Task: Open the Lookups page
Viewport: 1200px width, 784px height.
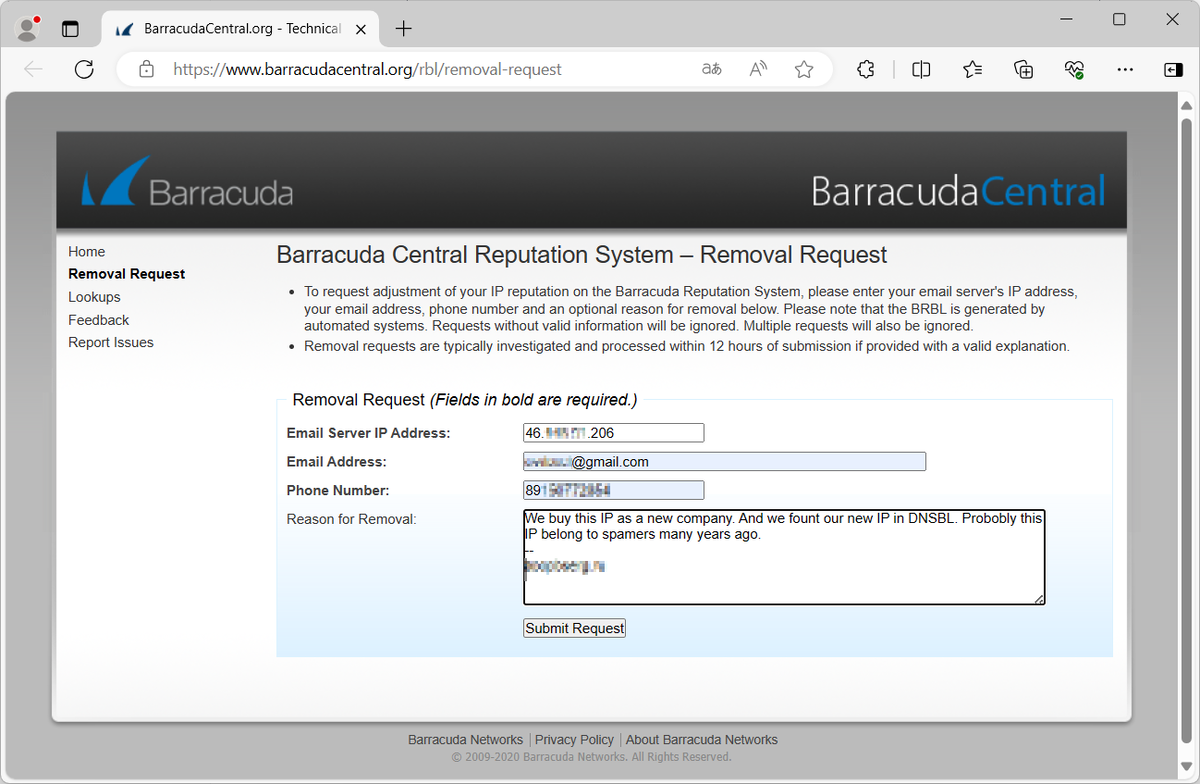Action: tap(94, 297)
